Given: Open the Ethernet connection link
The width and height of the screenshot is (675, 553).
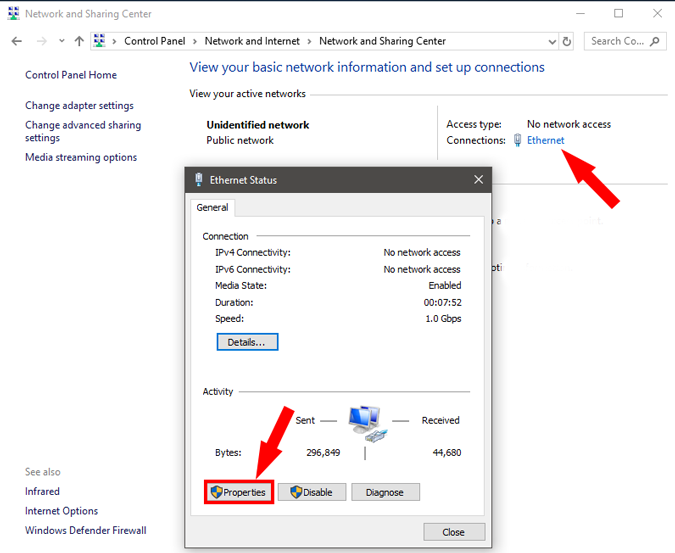Looking at the screenshot, I should 545,140.
